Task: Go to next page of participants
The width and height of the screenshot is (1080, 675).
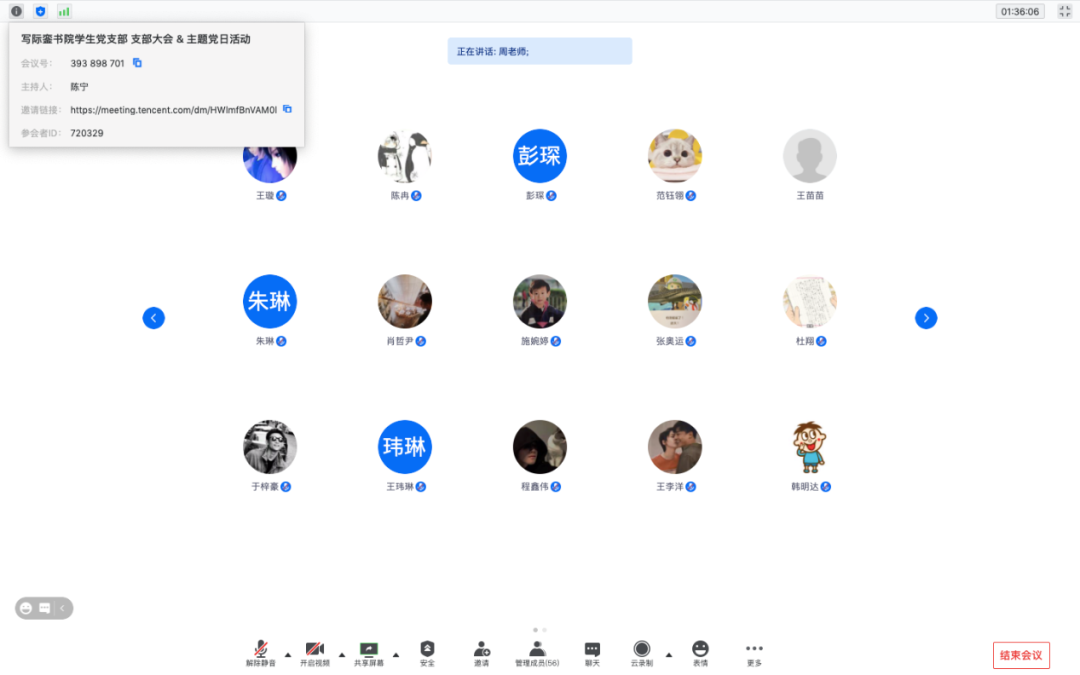Action: tap(926, 318)
